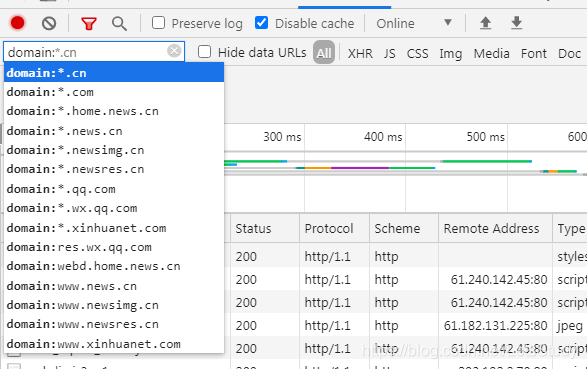Screen dimensions: 587x369
Task: Sort by Remote Address column header
Action: 495,228
